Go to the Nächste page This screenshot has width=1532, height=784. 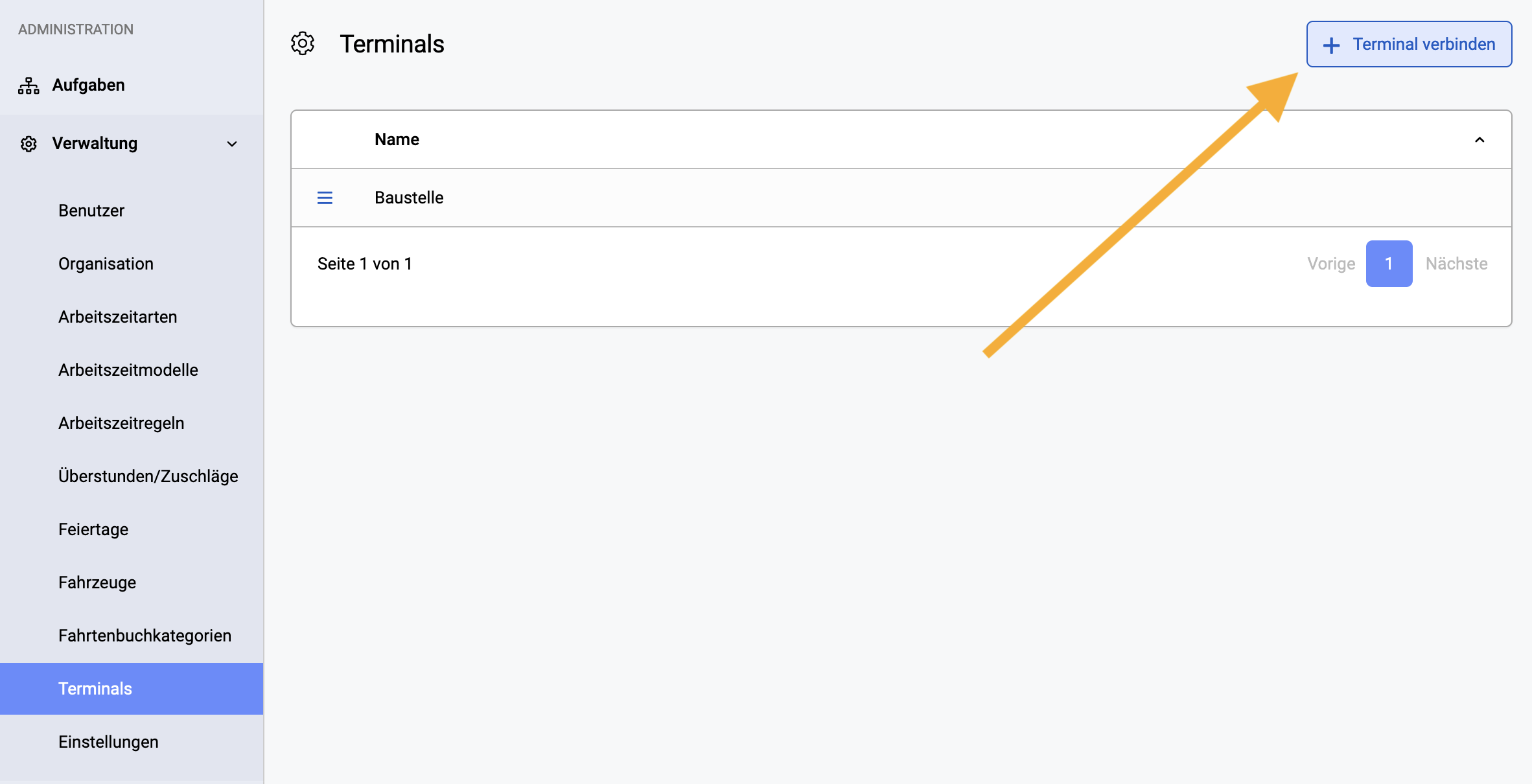[1456, 264]
